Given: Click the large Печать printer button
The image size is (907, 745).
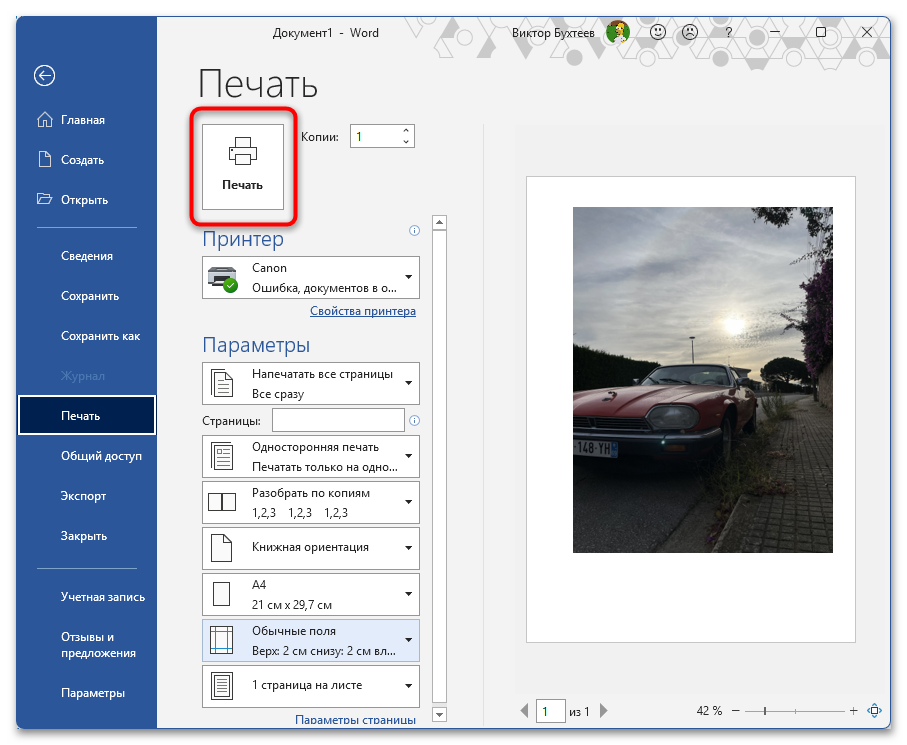Looking at the screenshot, I should point(243,166).
